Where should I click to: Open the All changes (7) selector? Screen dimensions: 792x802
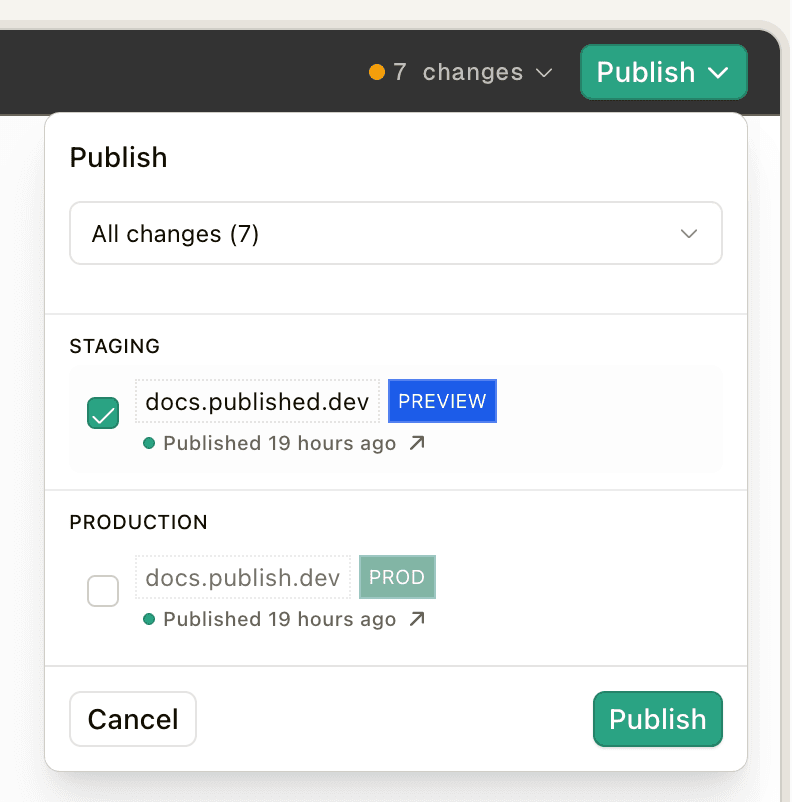click(x=395, y=234)
